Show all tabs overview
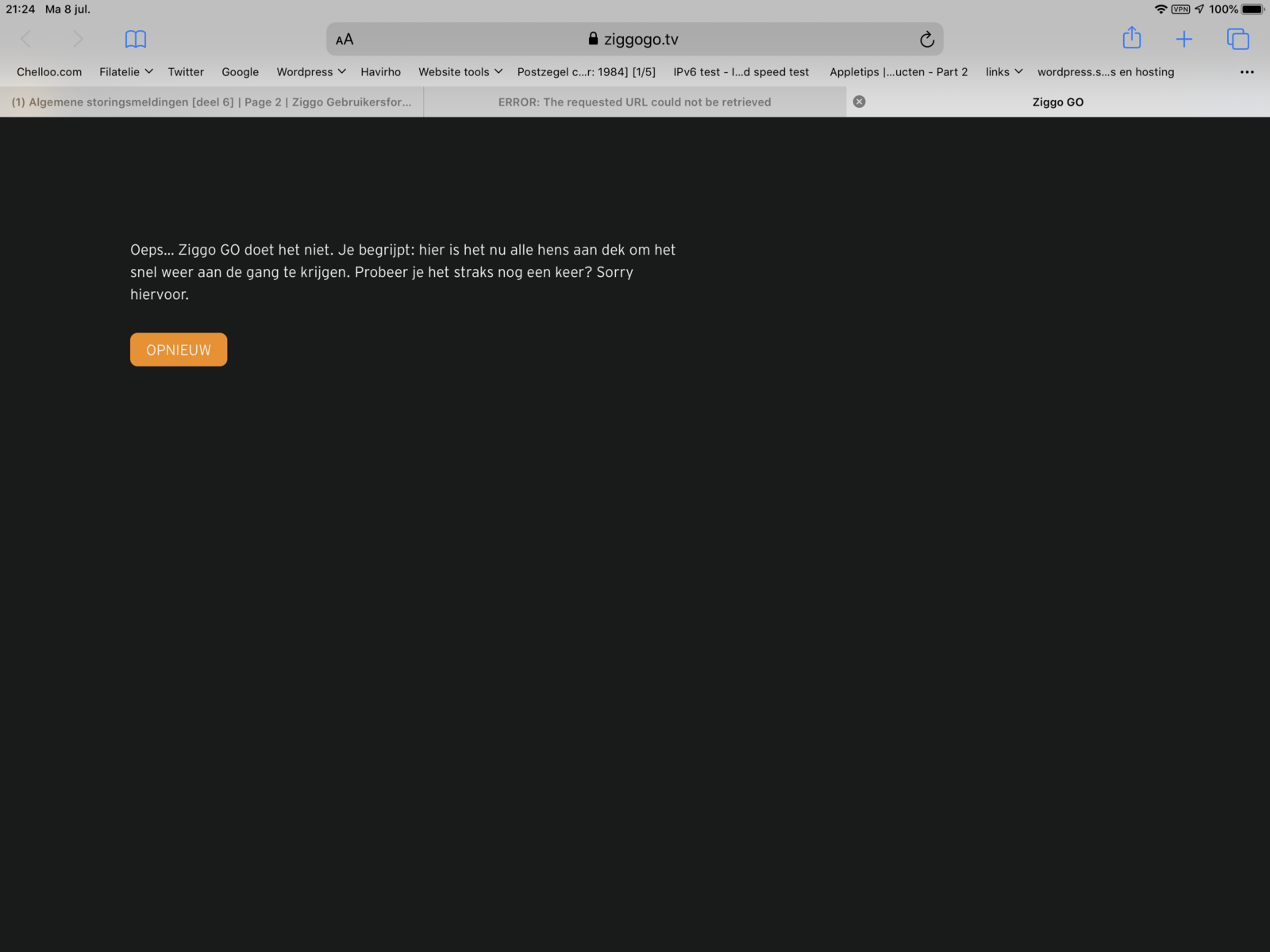 point(1237,39)
